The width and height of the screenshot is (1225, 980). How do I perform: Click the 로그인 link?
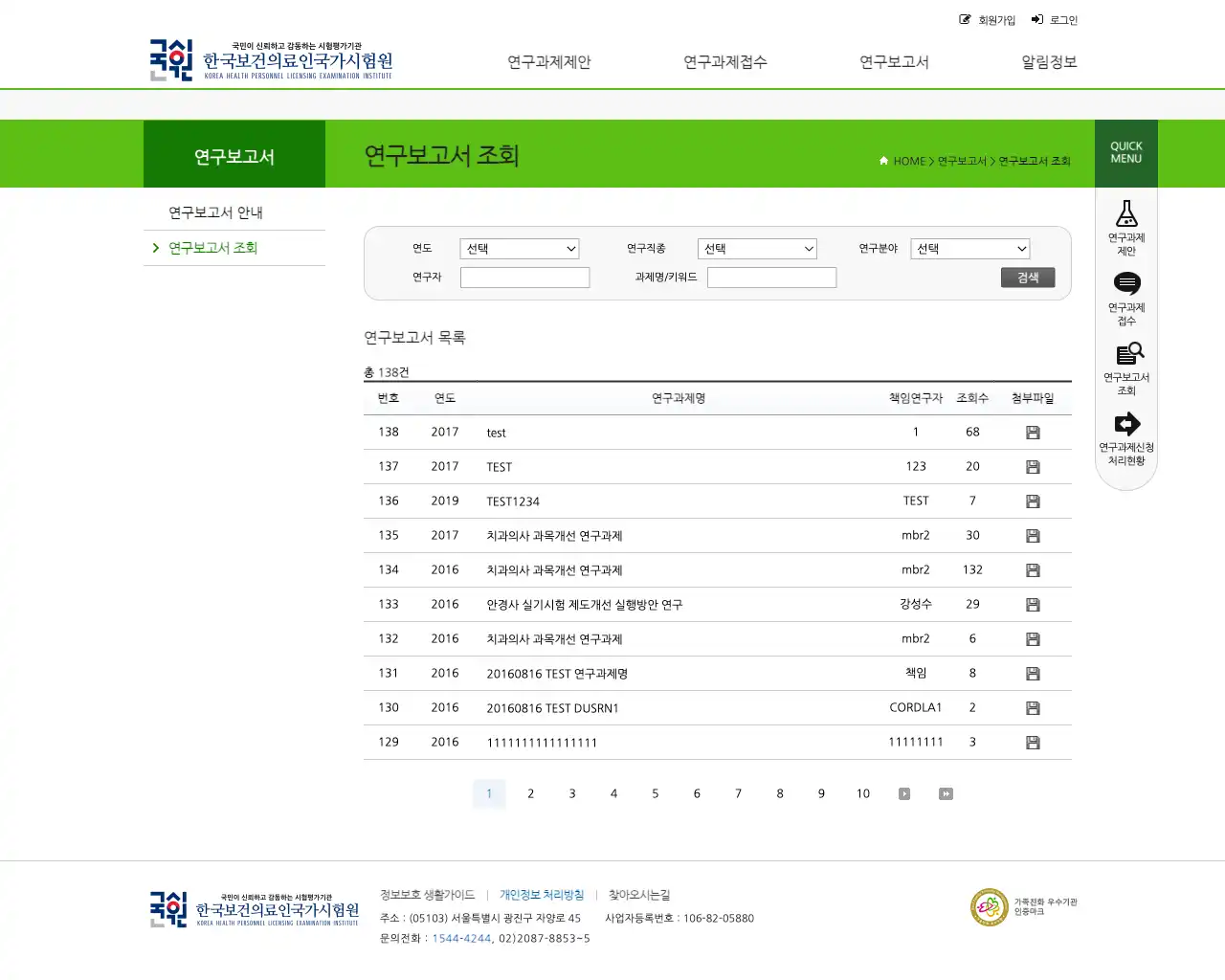pos(1055,20)
